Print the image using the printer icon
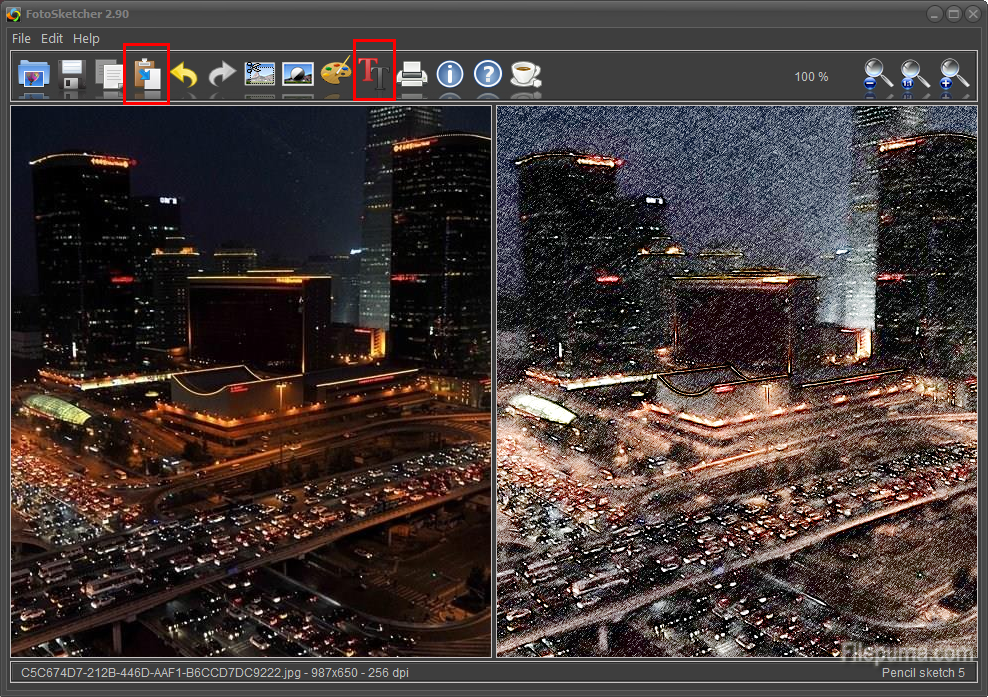 tap(412, 74)
